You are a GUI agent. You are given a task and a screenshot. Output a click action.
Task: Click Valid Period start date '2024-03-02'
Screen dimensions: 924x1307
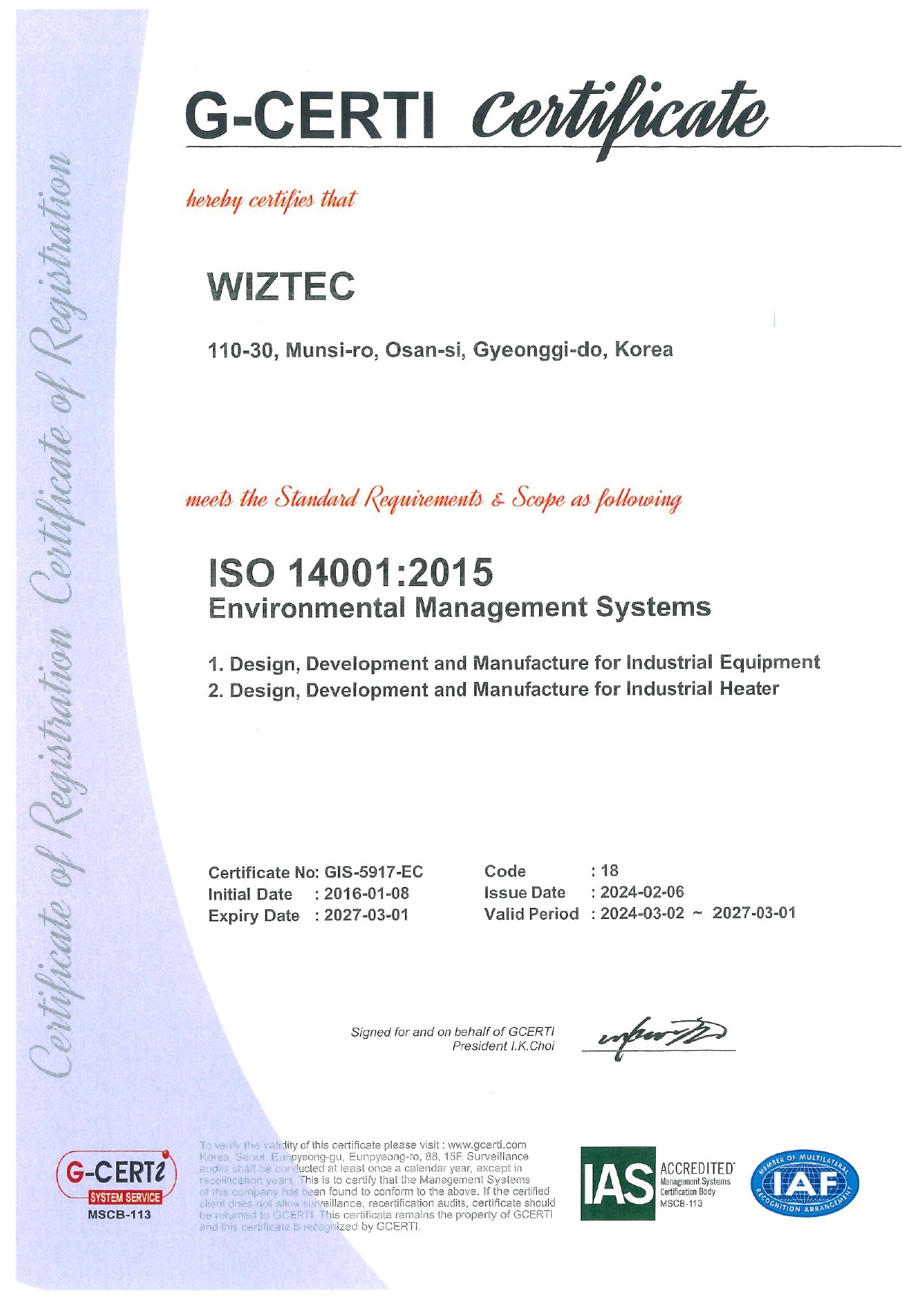click(642, 913)
